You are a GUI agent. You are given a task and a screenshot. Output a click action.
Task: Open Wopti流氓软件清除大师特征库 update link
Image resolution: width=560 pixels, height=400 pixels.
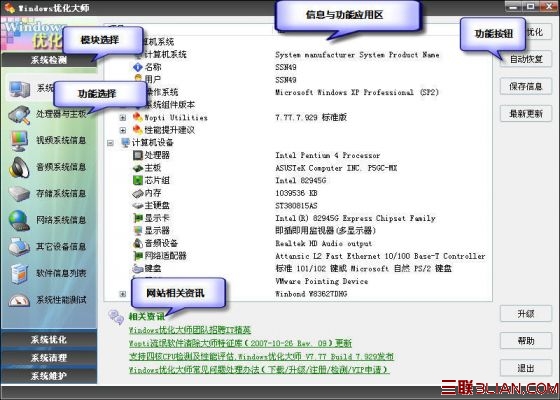(x=240, y=343)
